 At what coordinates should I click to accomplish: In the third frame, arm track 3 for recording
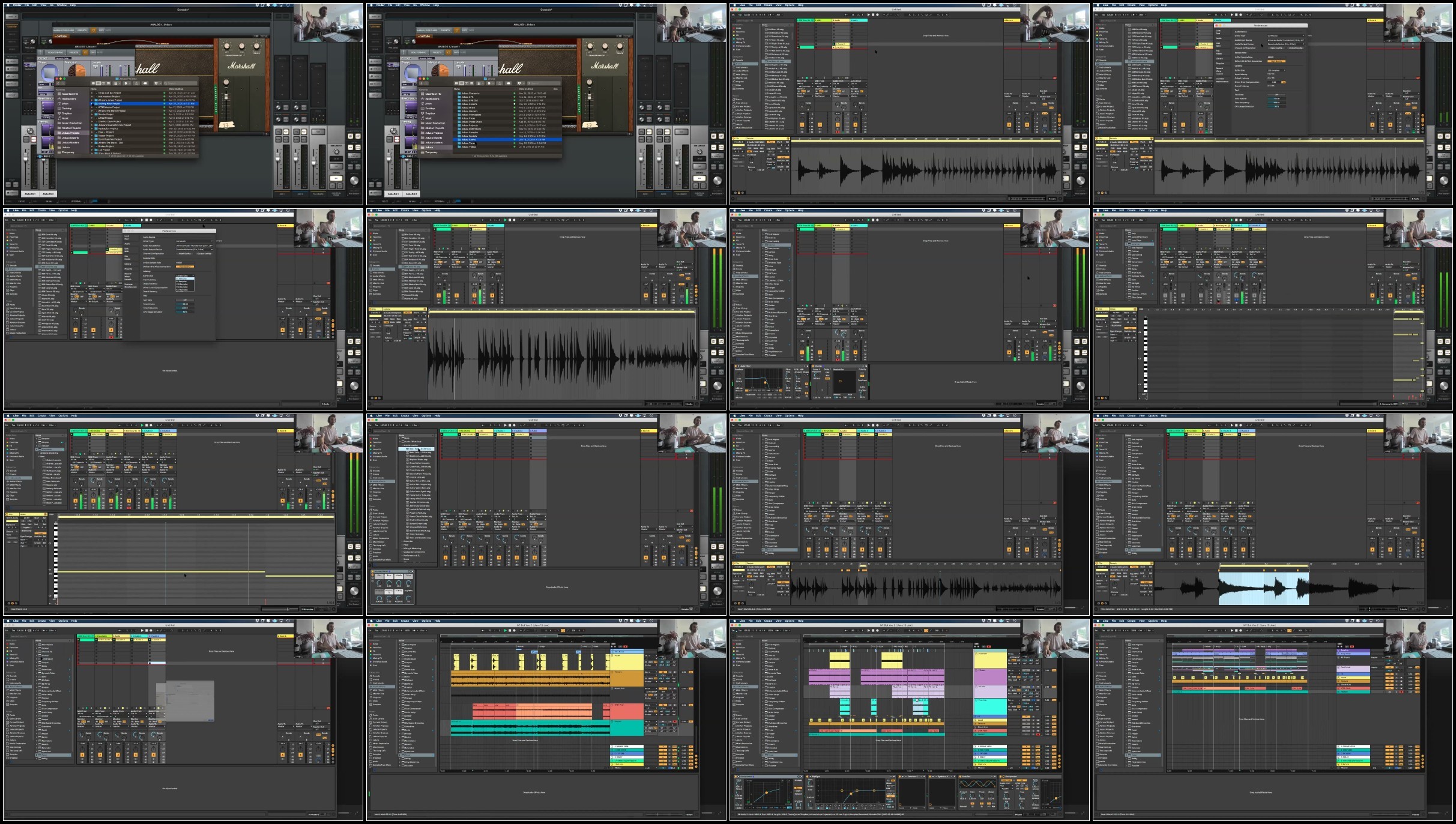pos(838,132)
